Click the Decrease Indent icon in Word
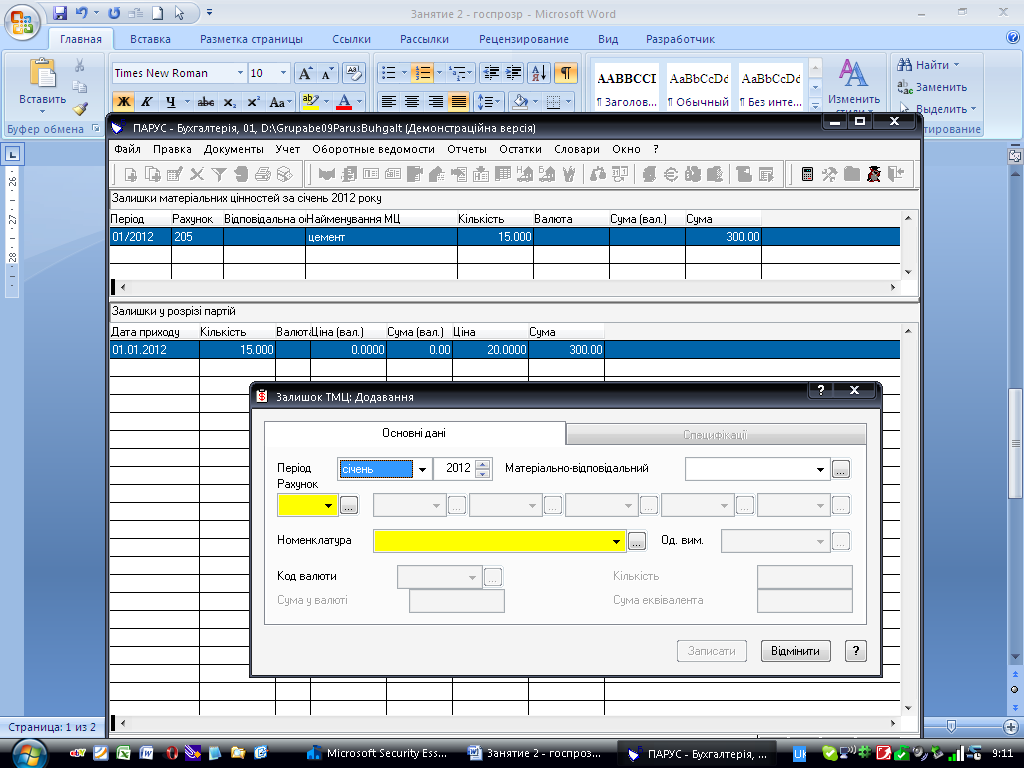 click(x=491, y=73)
